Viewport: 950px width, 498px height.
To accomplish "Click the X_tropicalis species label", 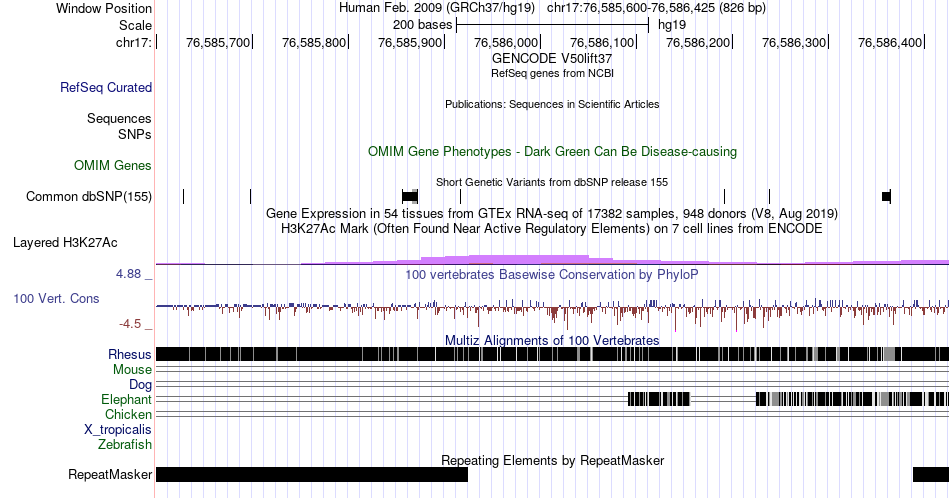I will tap(118, 430).
